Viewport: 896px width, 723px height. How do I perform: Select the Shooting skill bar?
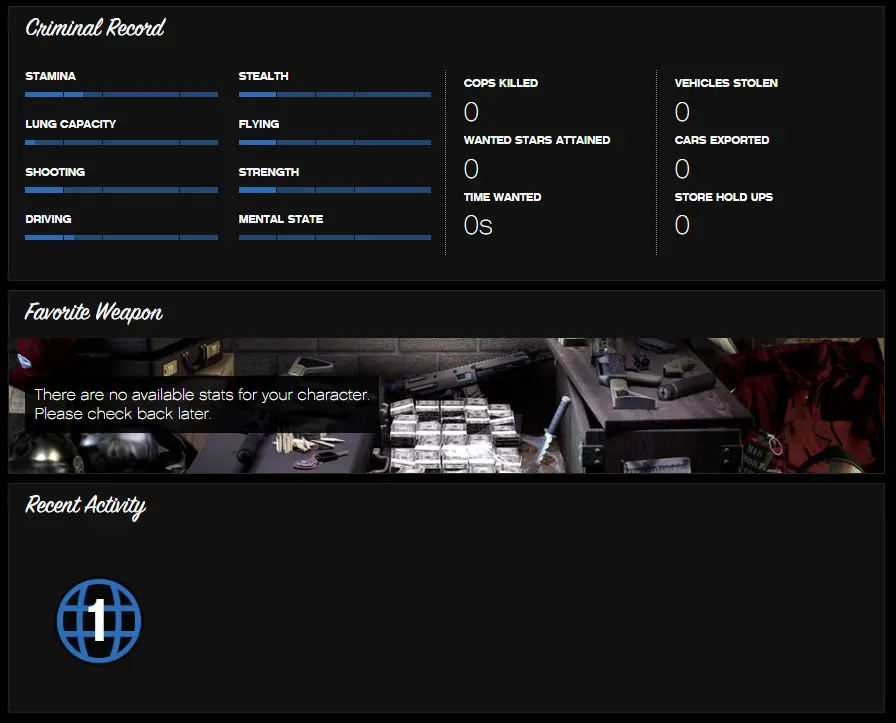coord(121,190)
